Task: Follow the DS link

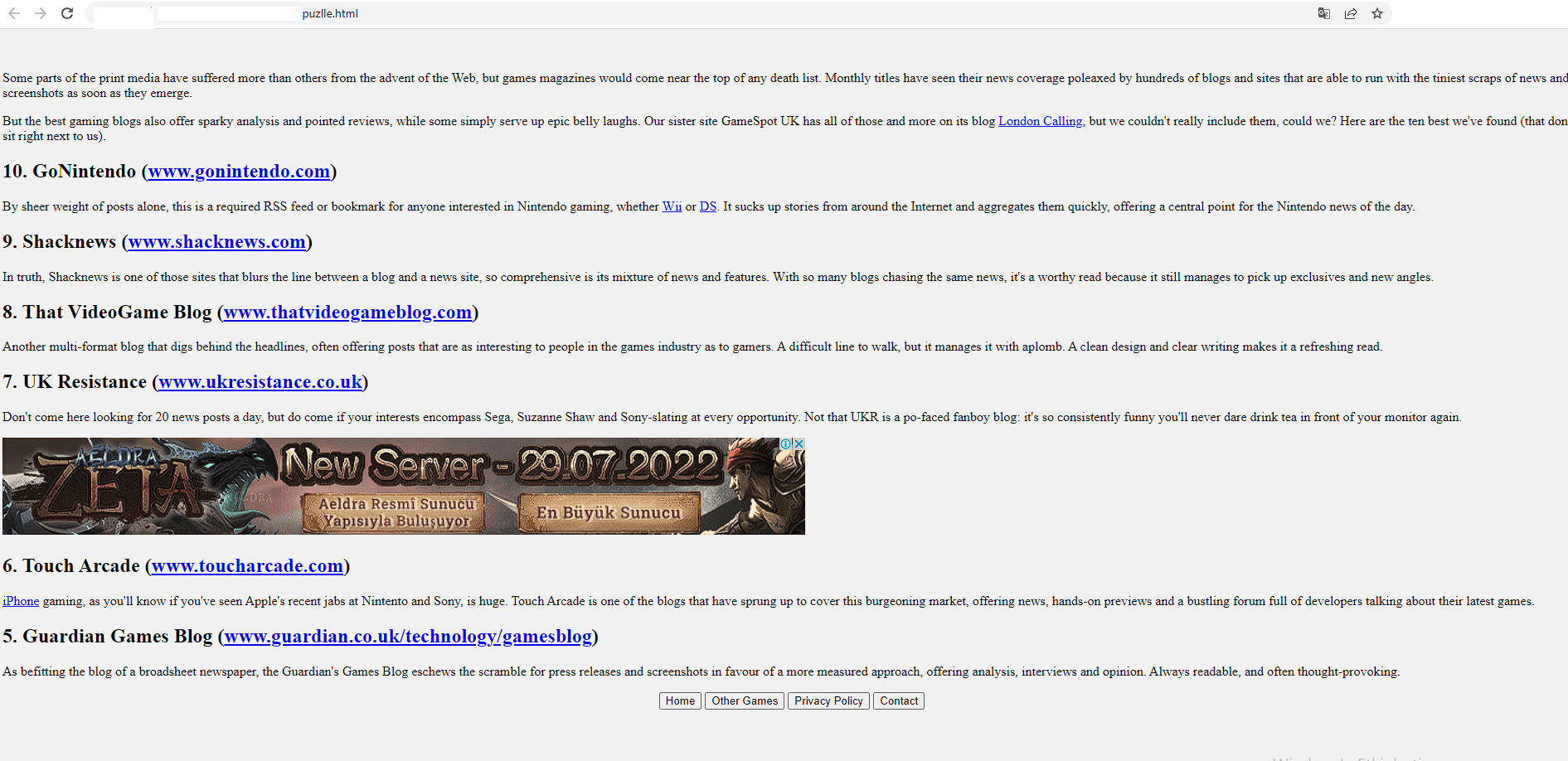Action: 708,206
